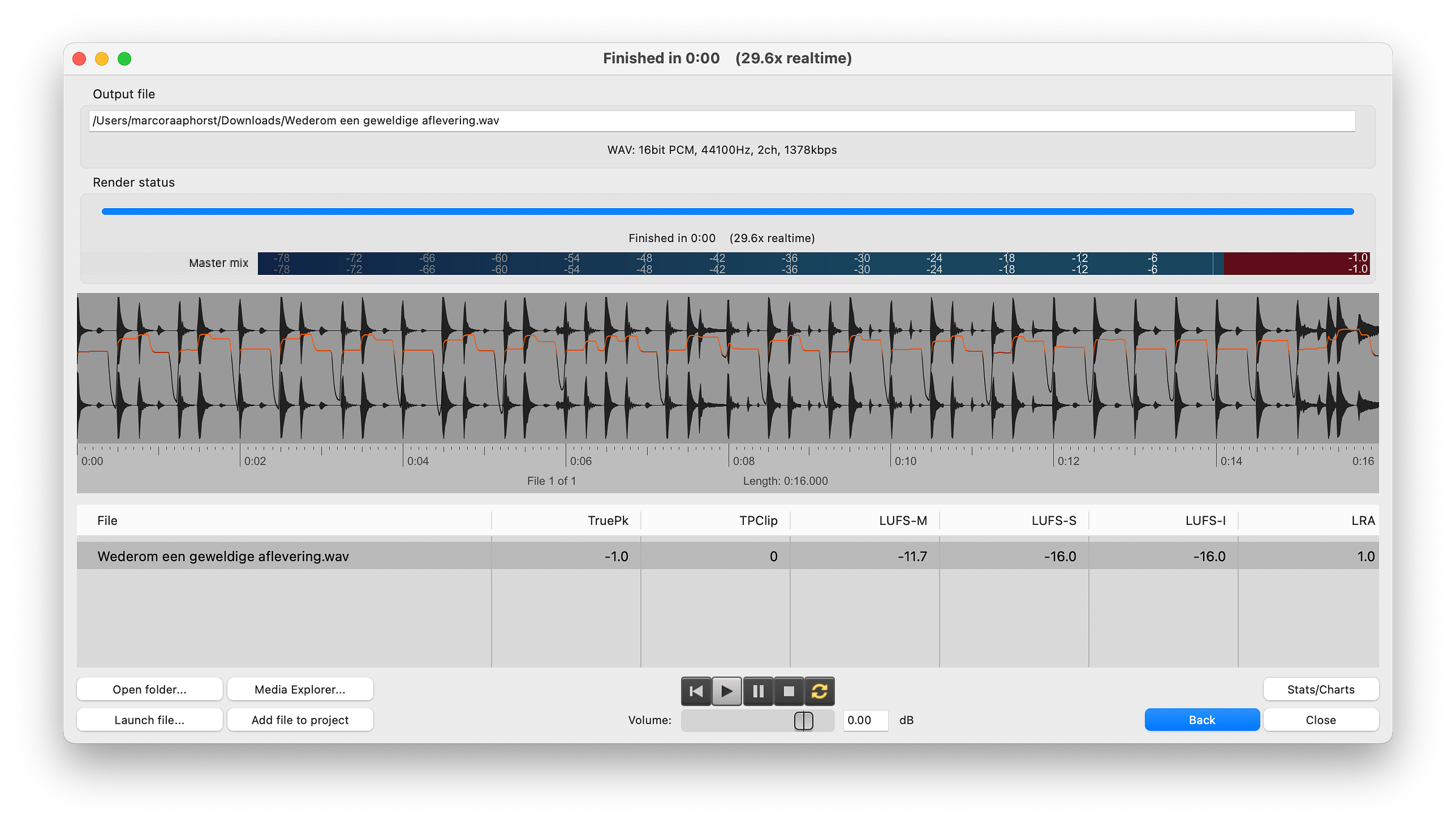Click the Volume slider handle
The image size is (1456, 827).
[x=803, y=721]
